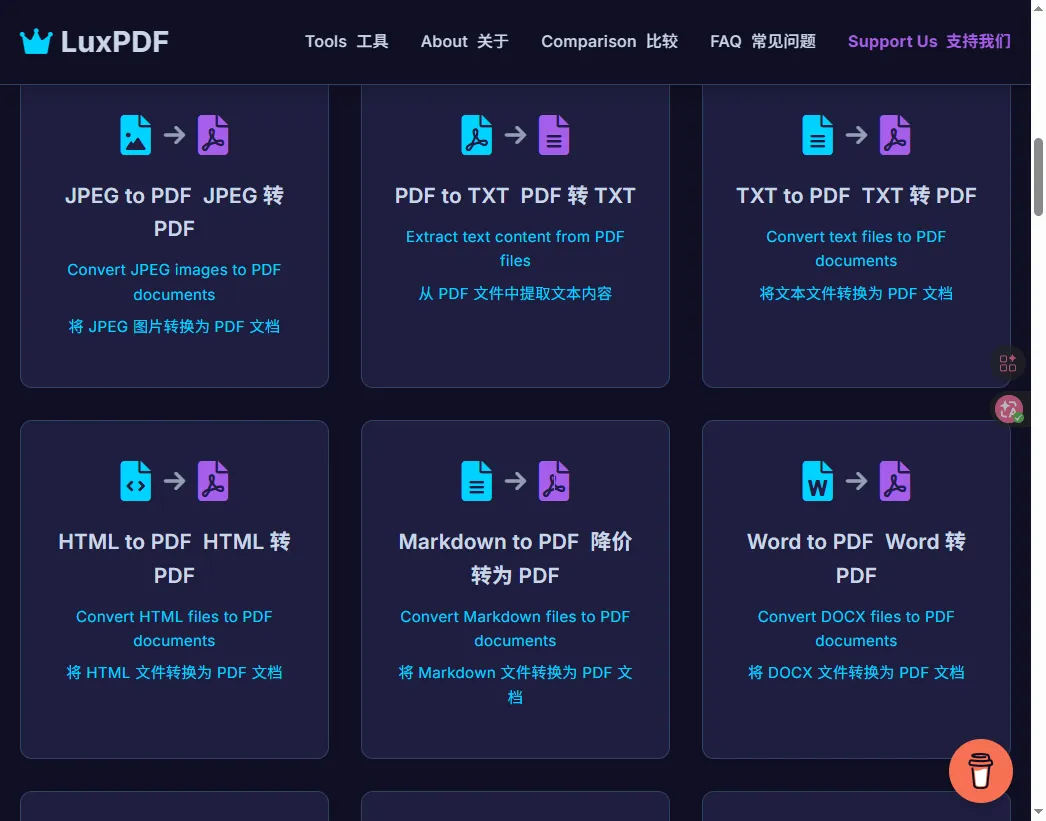Click the vertical scrollbar thumb
This screenshot has height=821, width=1046.
(1038, 177)
